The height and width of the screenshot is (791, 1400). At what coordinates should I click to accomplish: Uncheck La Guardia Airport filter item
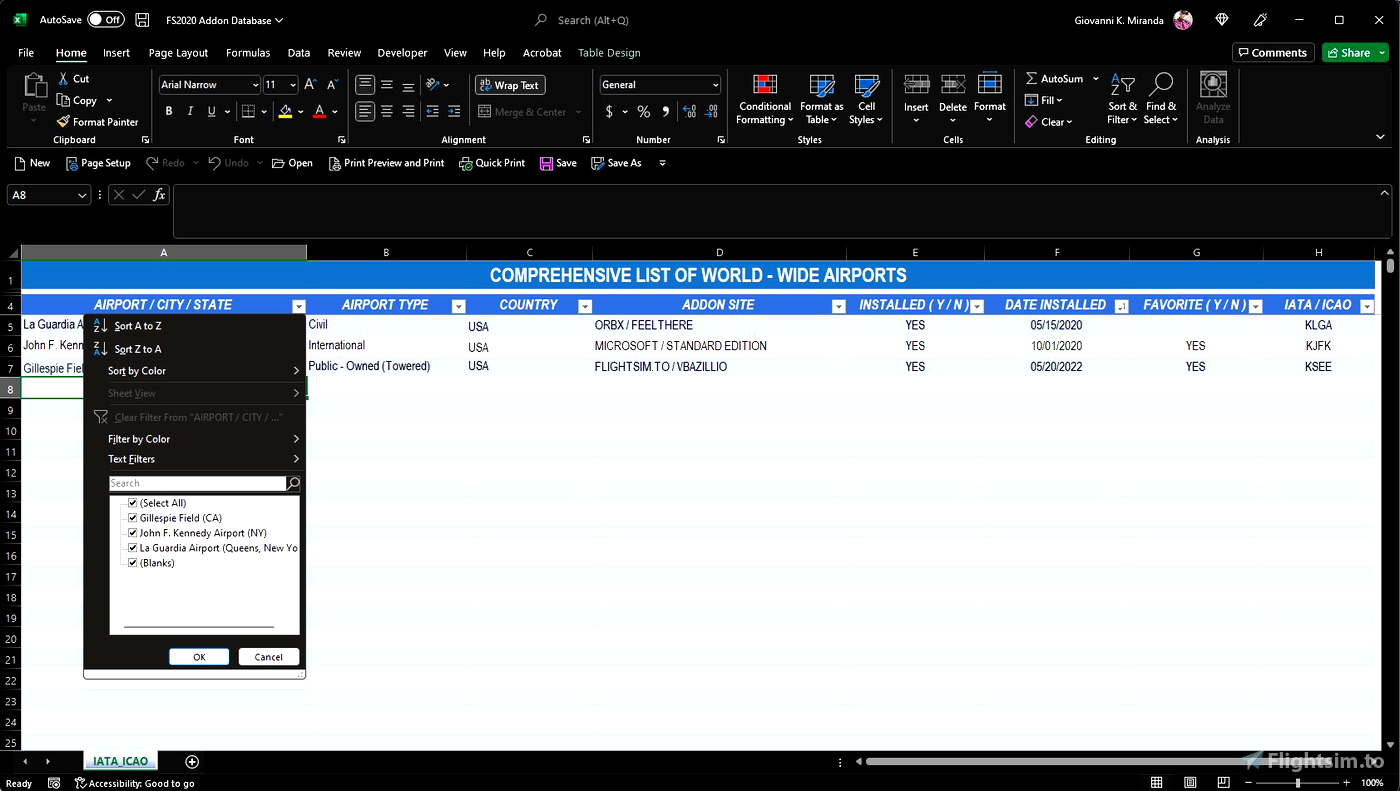click(x=132, y=548)
